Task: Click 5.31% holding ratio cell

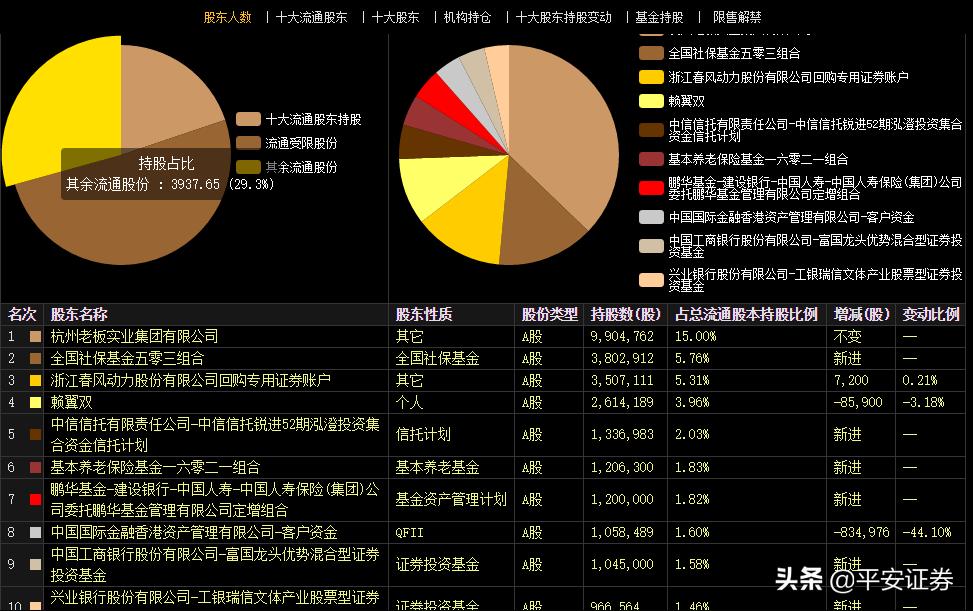Action: tap(692, 381)
